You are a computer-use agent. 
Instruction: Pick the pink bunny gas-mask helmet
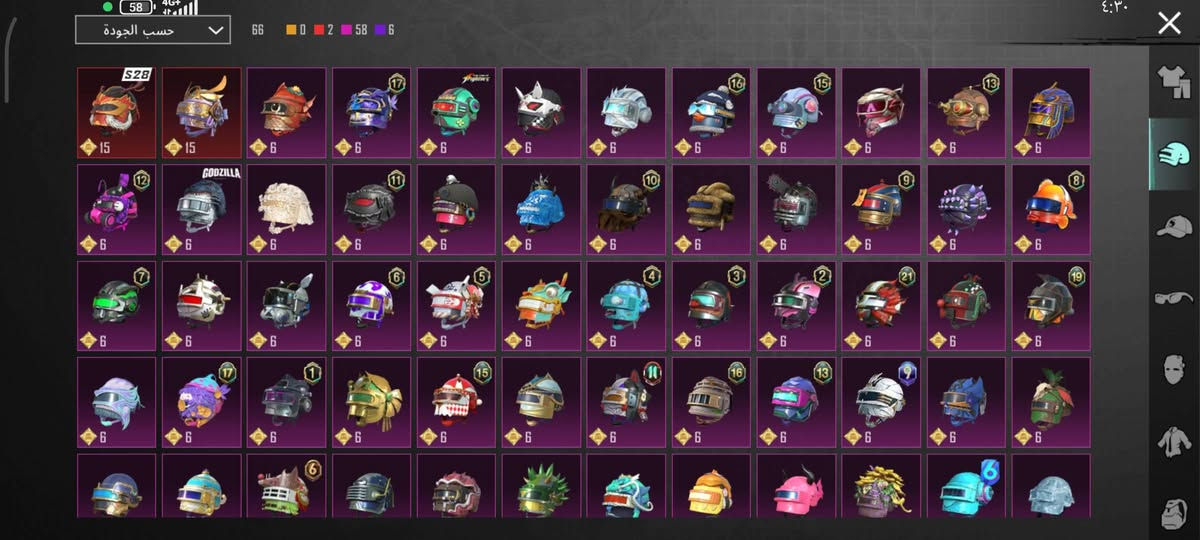[117, 209]
